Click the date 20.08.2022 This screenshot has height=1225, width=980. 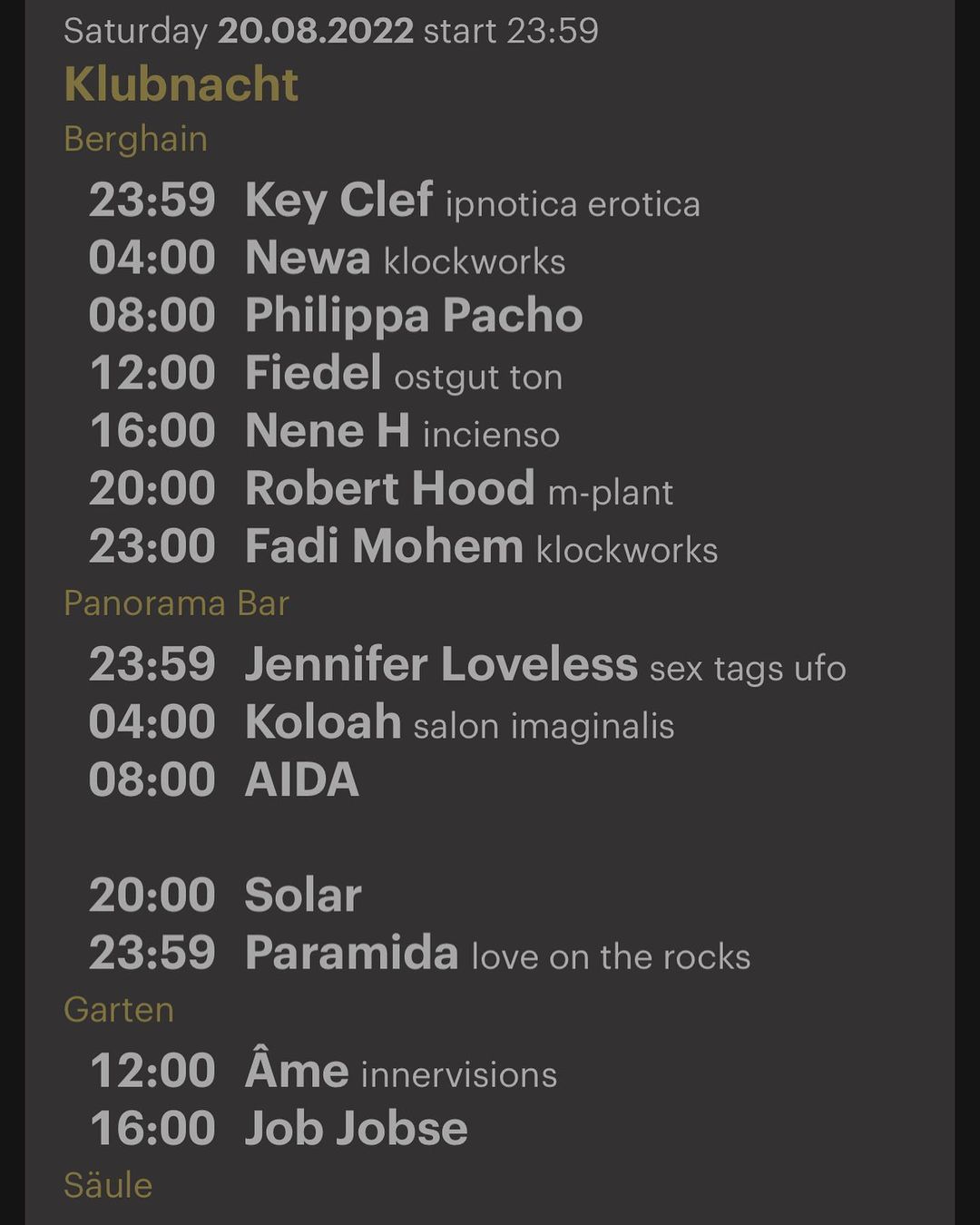click(x=315, y=31)
